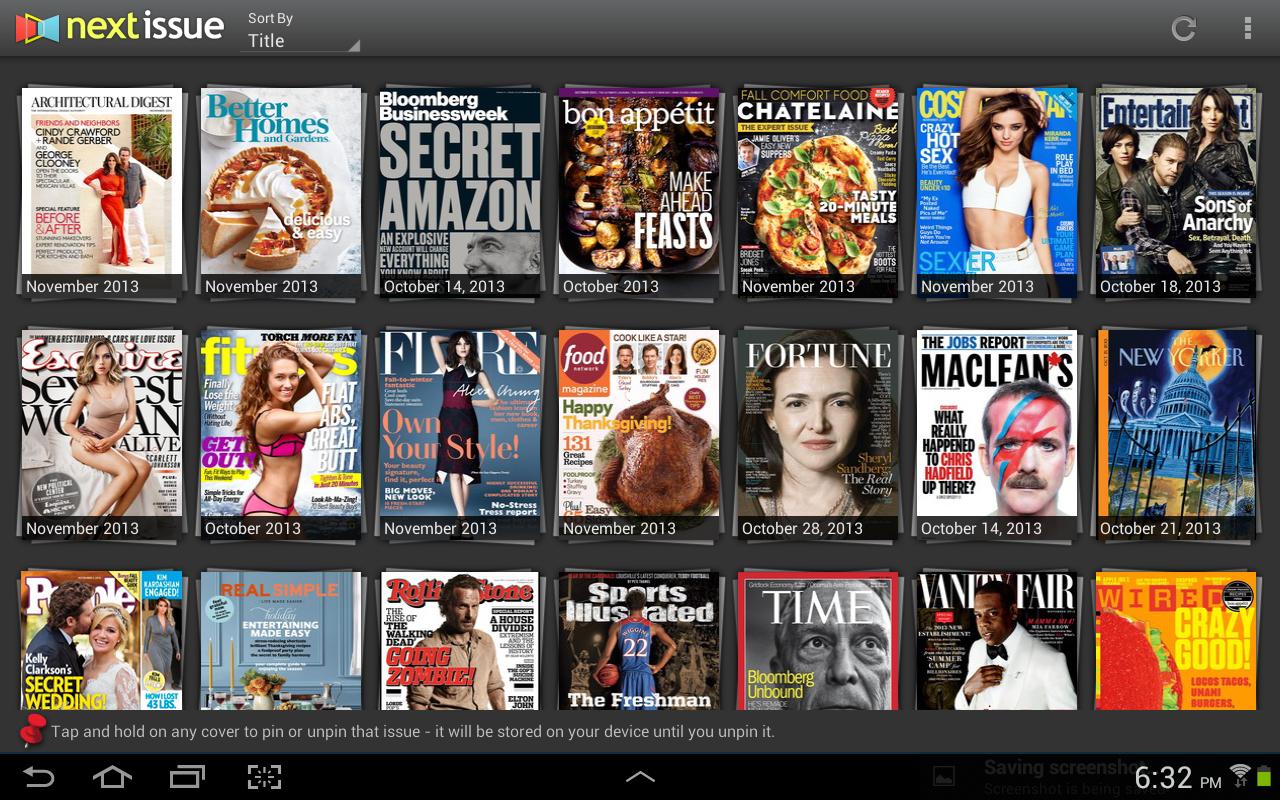Open the Fitness October 2013 issue
The width and height of the screenshot is (1280, 800).
tap(281, 435)
